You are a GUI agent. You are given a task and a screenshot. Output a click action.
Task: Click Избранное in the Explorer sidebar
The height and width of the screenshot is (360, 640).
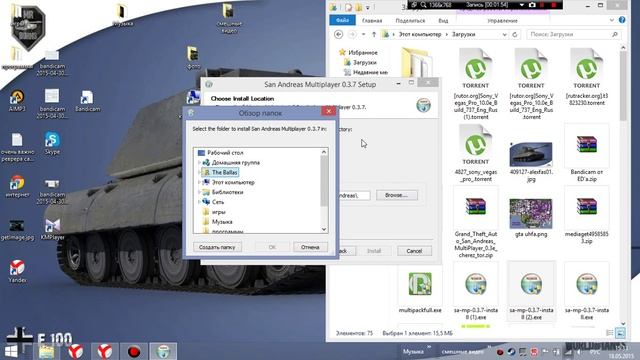pos(358,52)
